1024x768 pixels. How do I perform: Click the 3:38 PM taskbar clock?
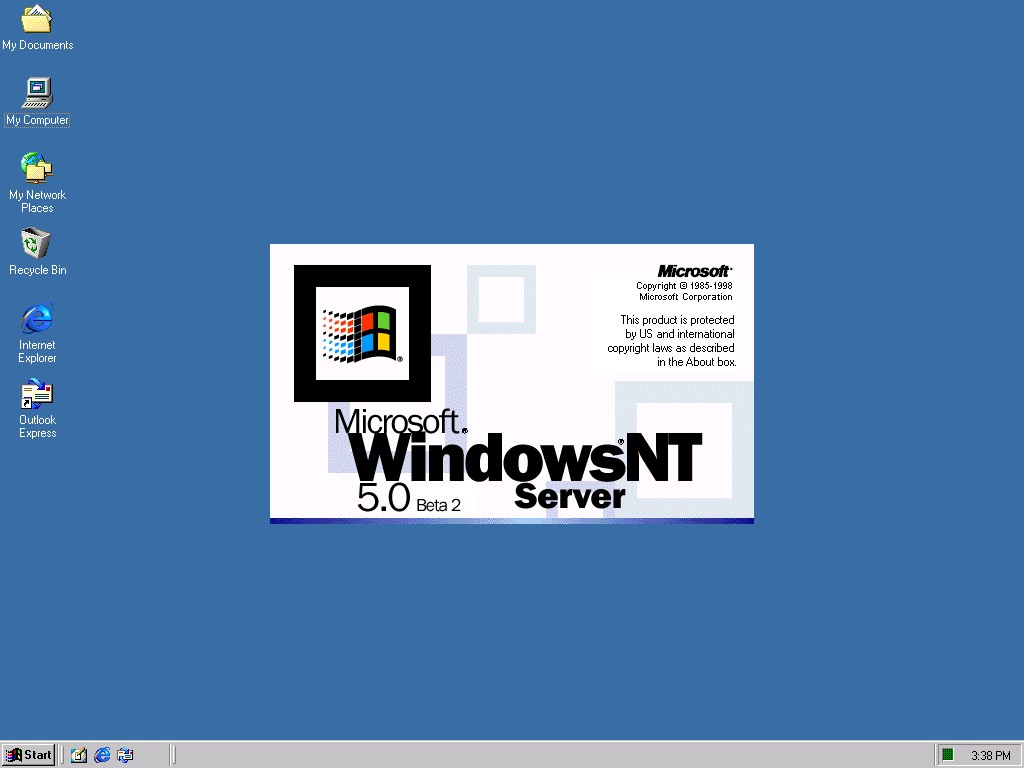(x=991, y=756)
